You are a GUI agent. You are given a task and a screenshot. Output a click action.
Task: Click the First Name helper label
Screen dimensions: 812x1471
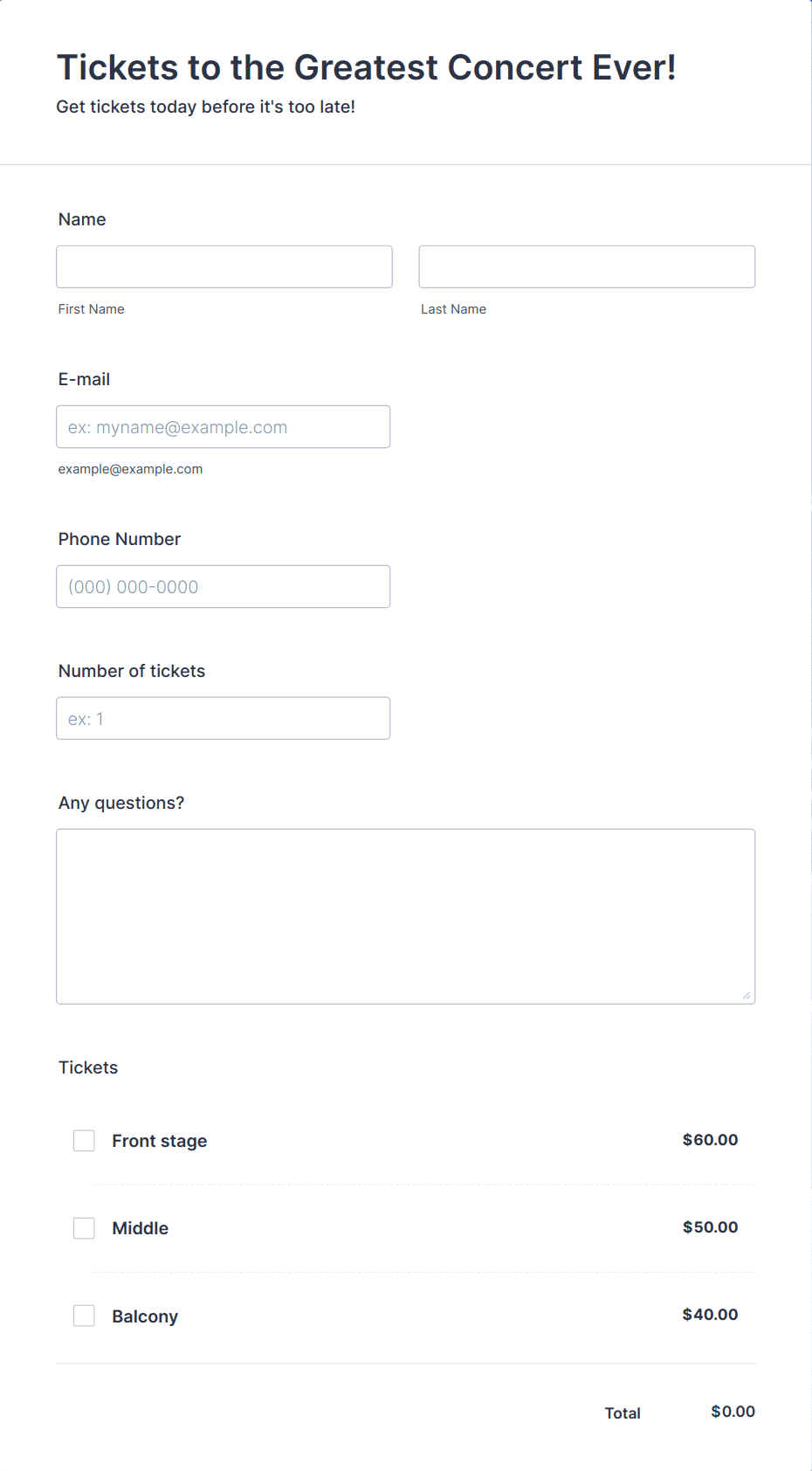pos(91,308)
